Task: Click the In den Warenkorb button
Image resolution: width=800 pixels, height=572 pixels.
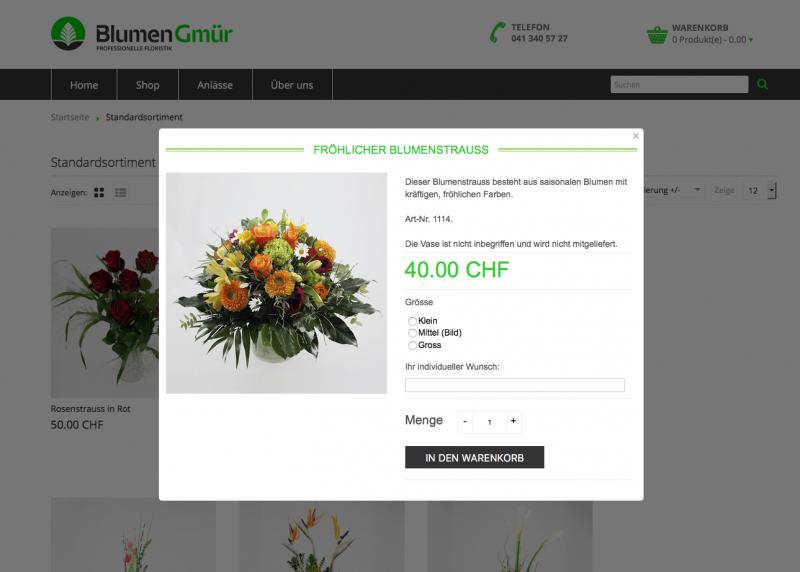Action: pyautogui.click(x=474, y=457)
